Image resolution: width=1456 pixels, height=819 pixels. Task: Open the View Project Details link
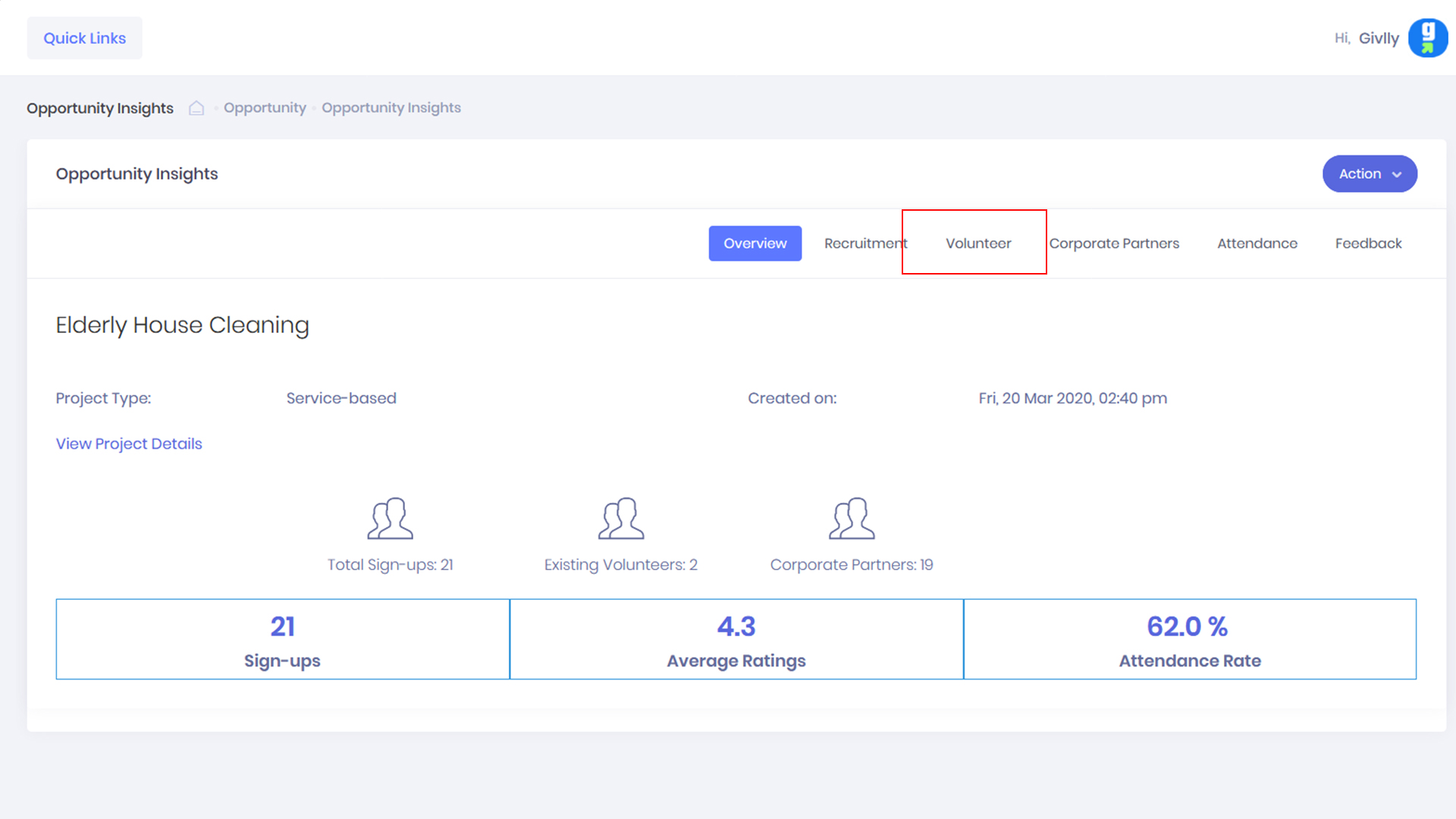click(129, 444)
